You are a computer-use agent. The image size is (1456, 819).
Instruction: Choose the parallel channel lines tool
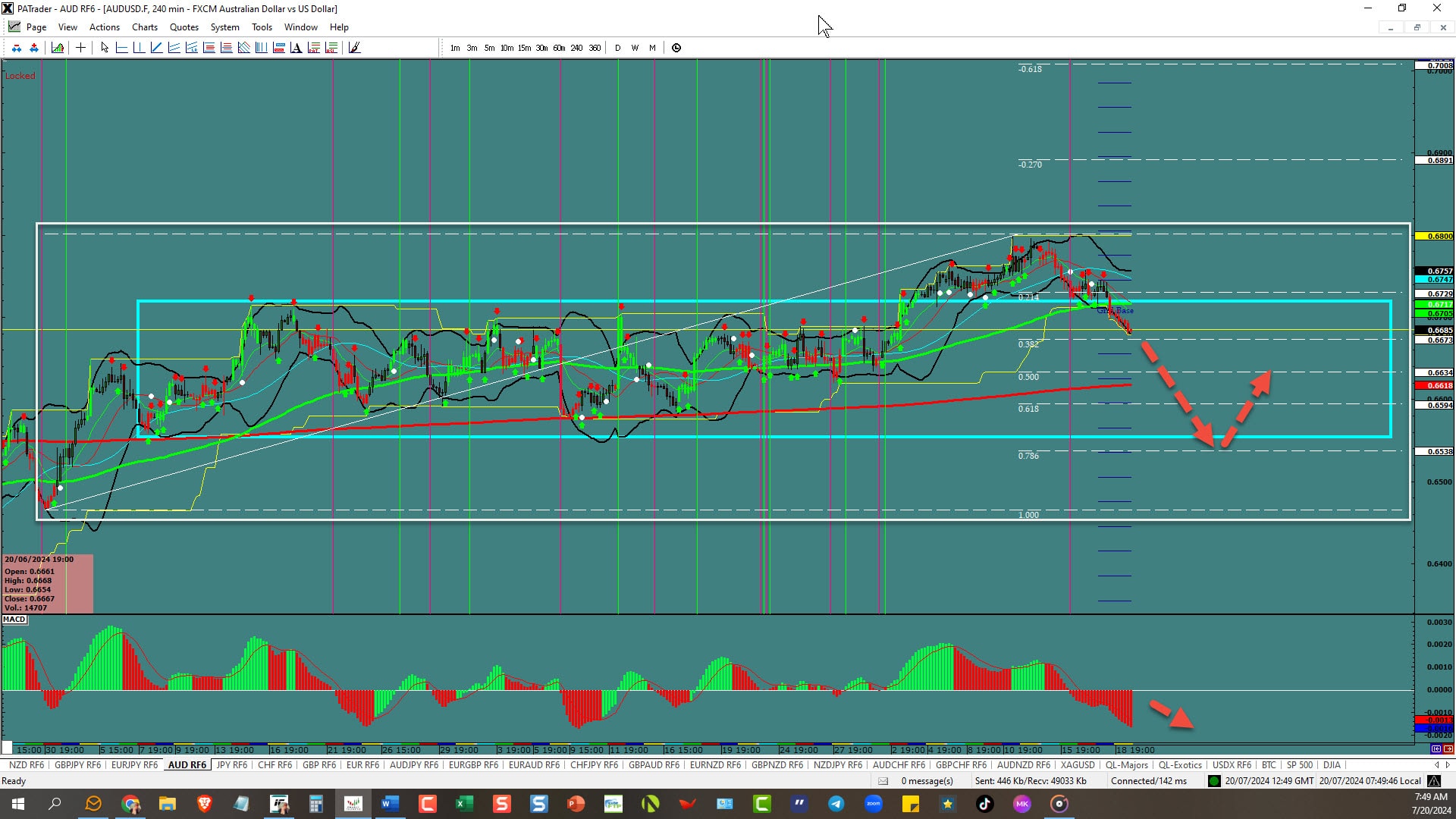click(174, 48)
